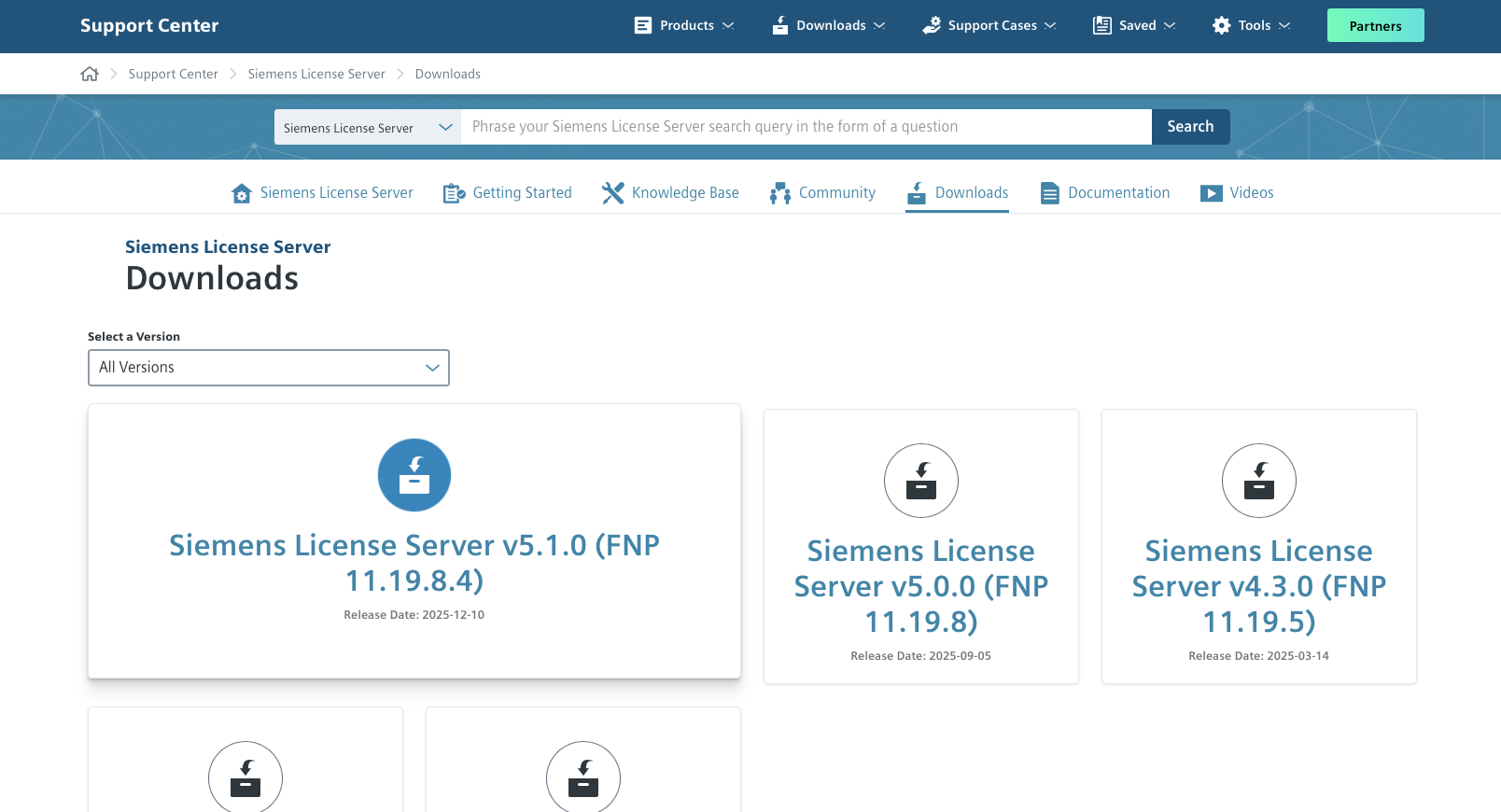1501x812 pixels.
Task: Open the Siemens License Server search scope dropdown
Action: 368,127
